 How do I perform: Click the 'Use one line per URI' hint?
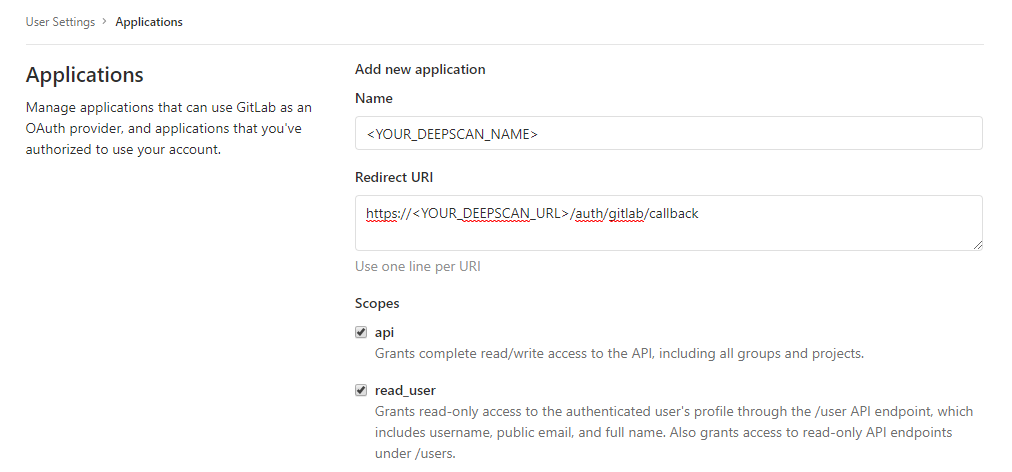[418, 266]
